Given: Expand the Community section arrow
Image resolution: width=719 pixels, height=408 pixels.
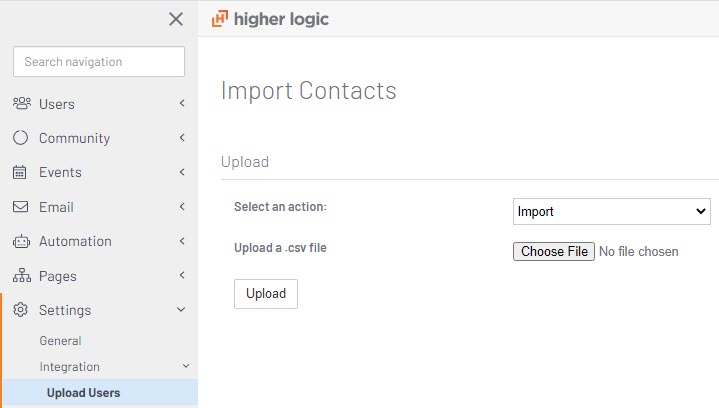Looking at the screenshot, I should tap(182, 138).
